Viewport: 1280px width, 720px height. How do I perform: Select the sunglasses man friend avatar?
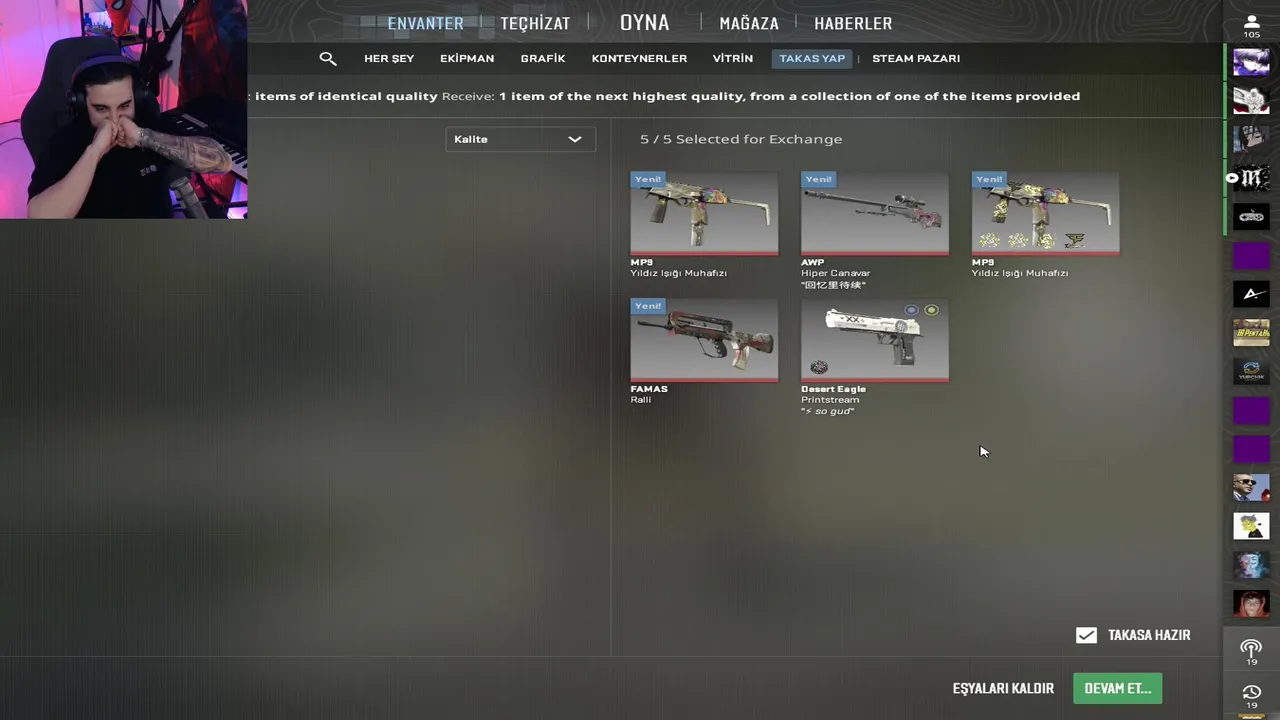1251,487
